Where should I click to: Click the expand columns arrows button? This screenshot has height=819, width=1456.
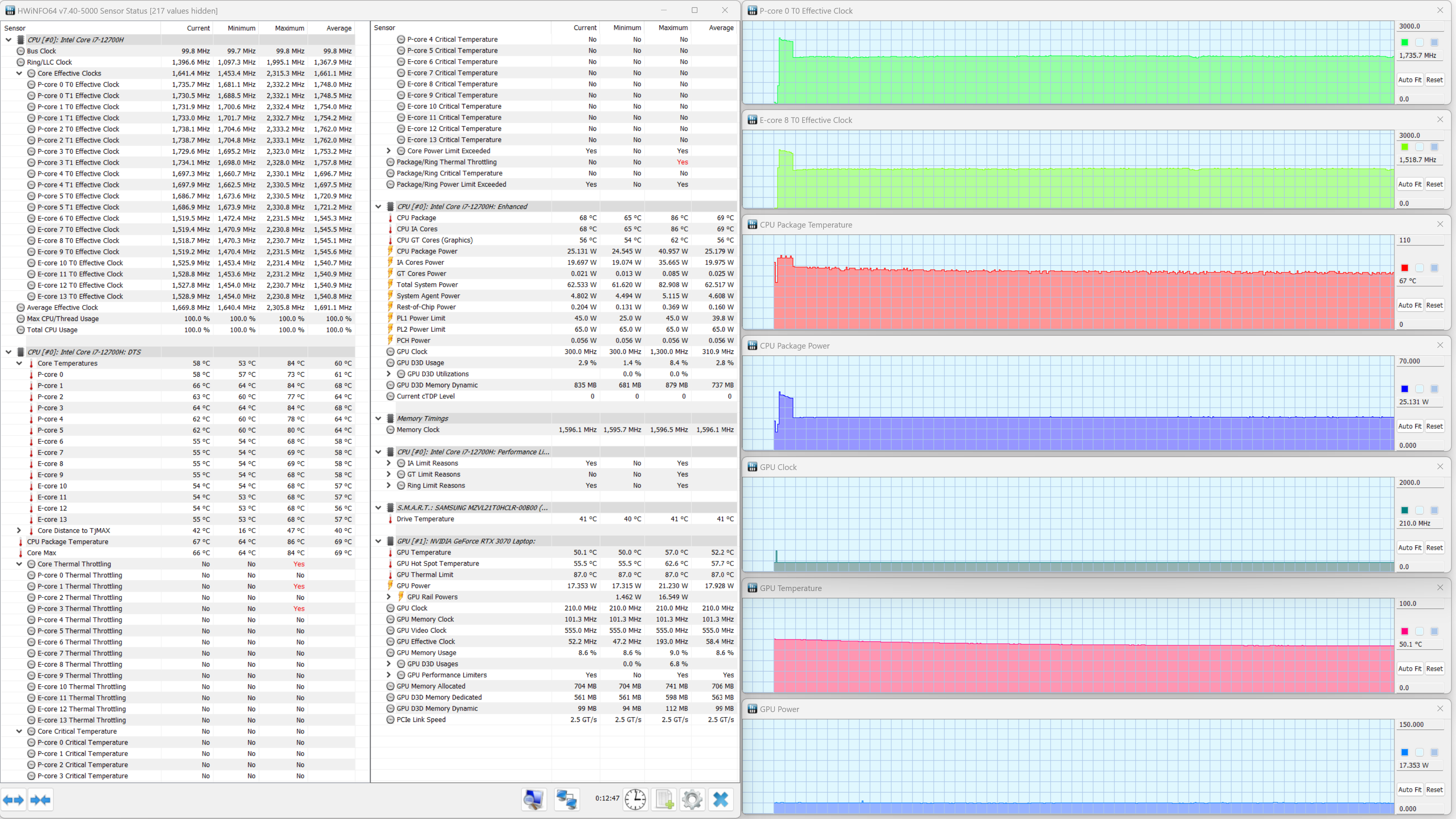(13, 799)
